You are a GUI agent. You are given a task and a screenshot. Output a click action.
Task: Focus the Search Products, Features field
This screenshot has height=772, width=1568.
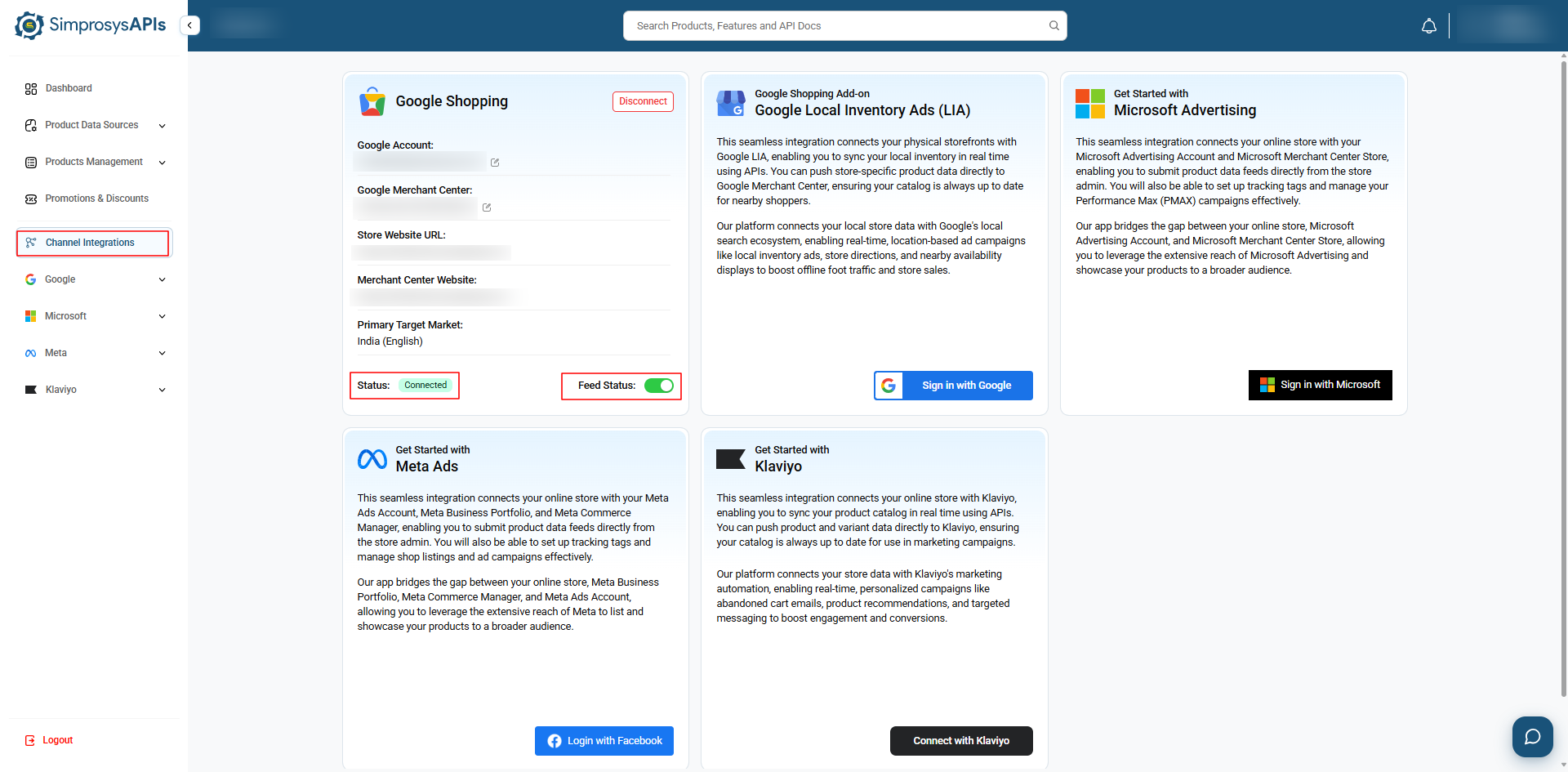[x=844, y=26]
